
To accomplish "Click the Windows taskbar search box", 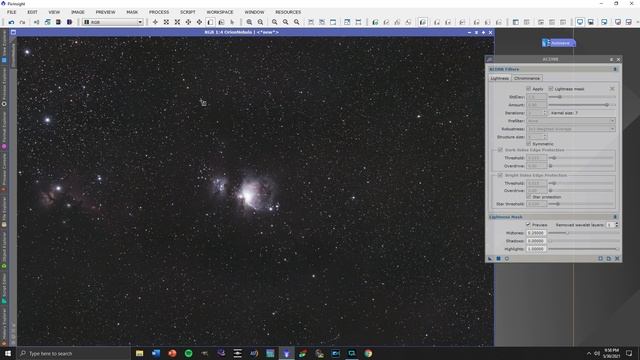I will coord(73,353).
